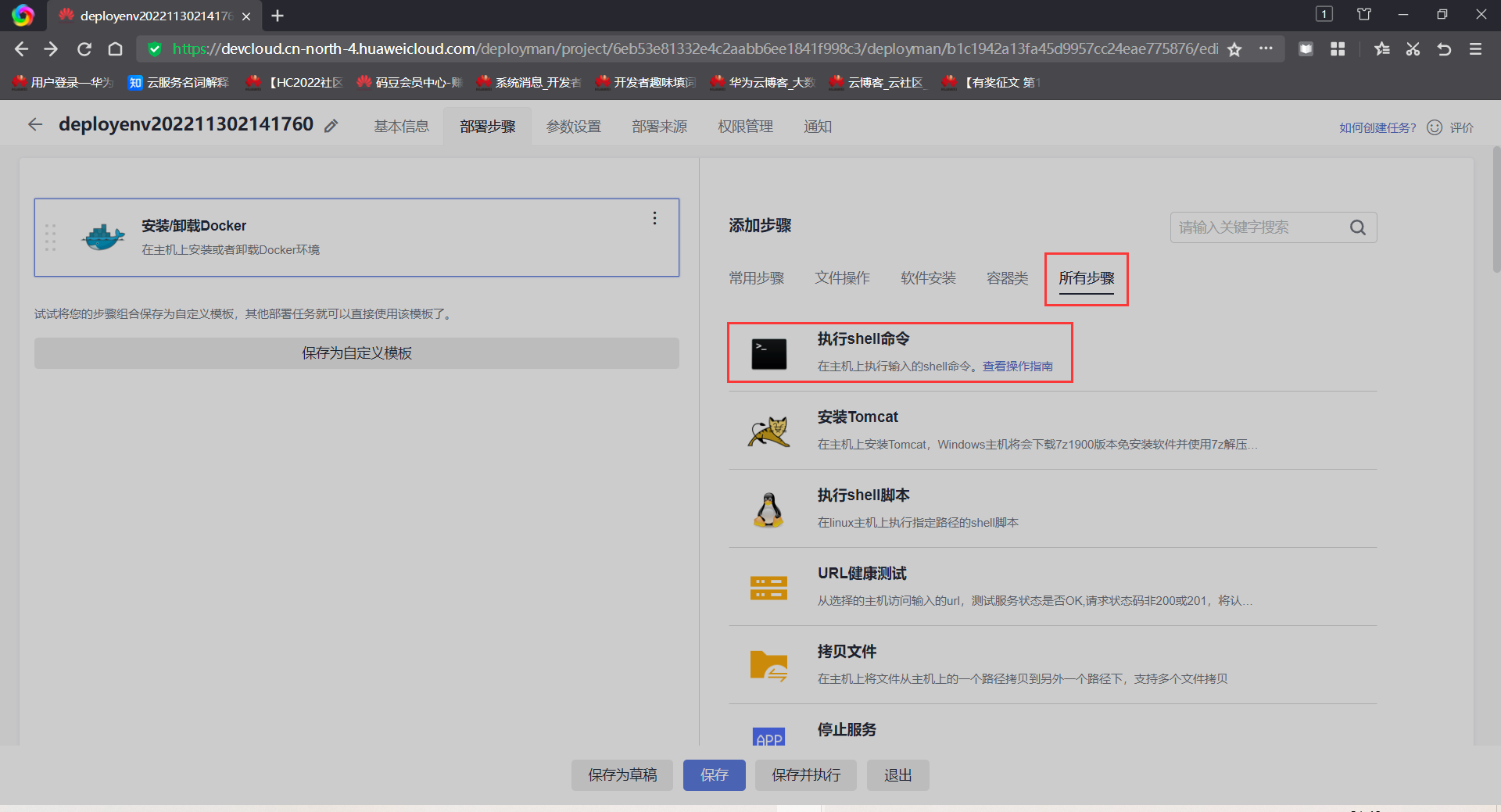Viewport: 1501px width, 812px height.
Task: Open the address bar more options dots
Action: (x=1266, y=48)
